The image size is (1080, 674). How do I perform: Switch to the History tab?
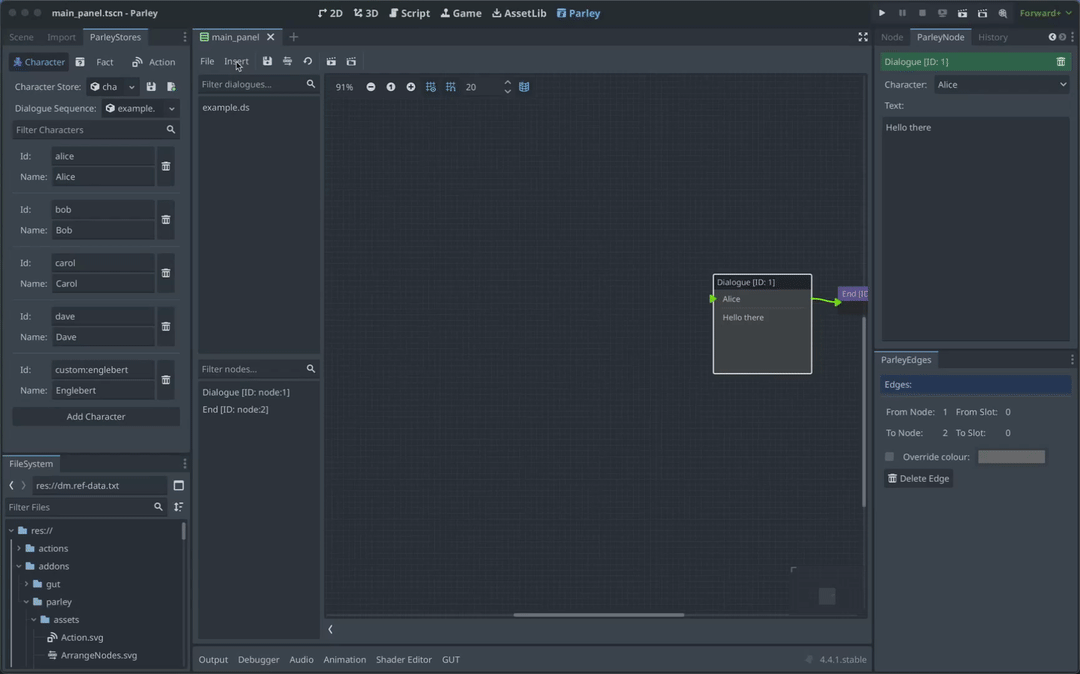click(993, 37)
